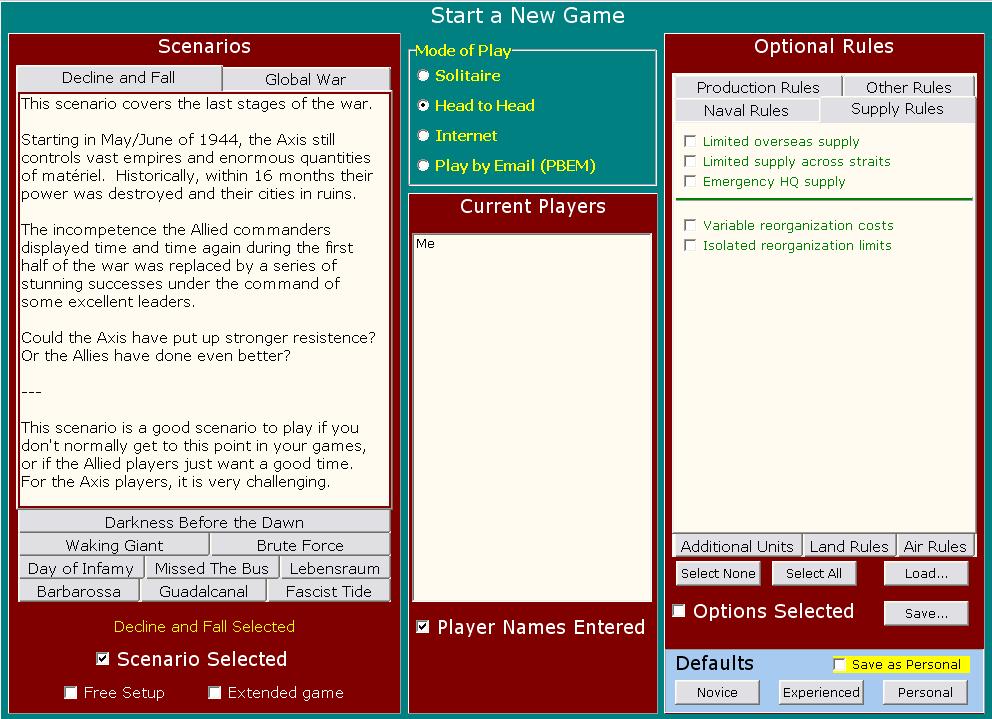Image resolution: width=992 pixels, height=719 pixels.
Task: Enable the Free Setup option
Action: 70,692
